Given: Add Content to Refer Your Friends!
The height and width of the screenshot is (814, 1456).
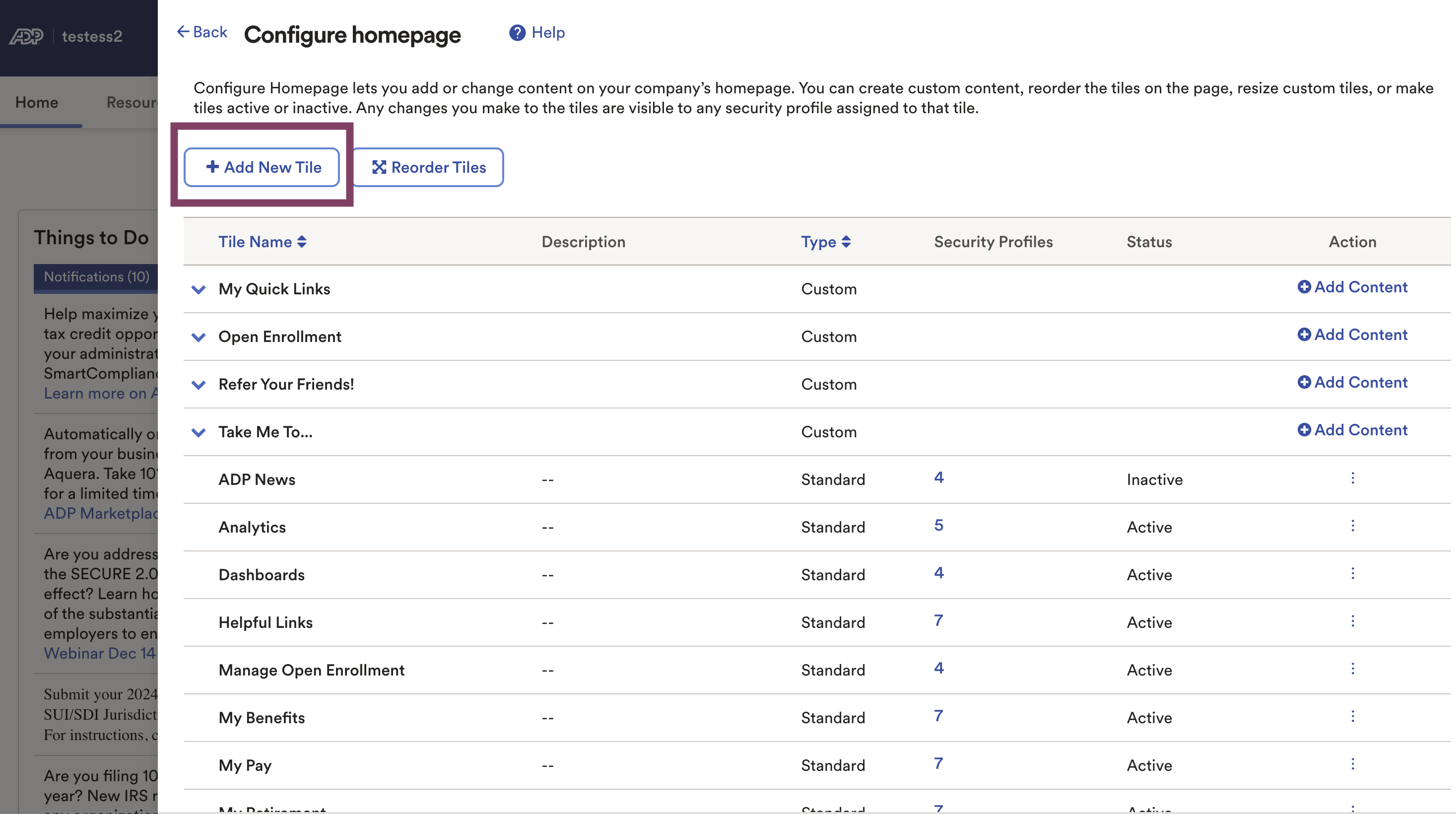Looking at the screenshot, I should point(1352,382).
